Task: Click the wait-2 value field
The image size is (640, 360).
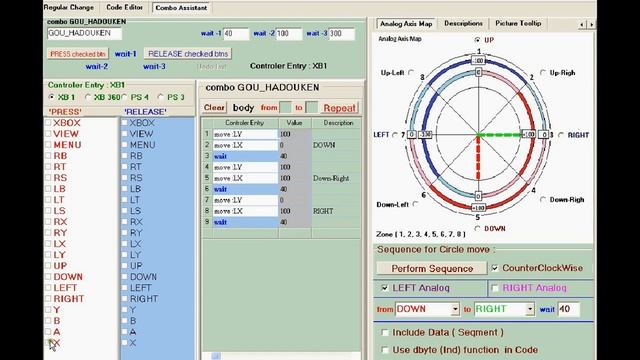Action: tap(289, 34)
